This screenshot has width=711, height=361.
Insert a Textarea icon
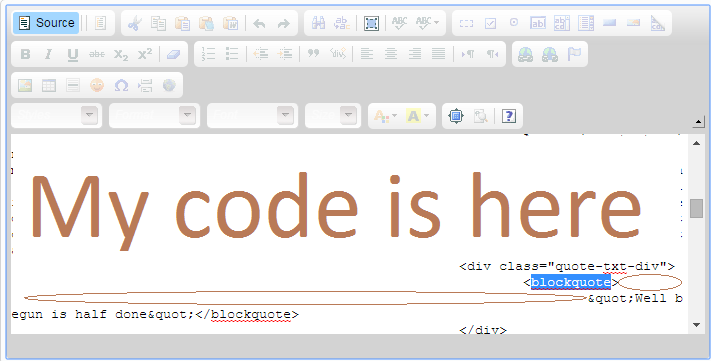(x=562, y=23)
